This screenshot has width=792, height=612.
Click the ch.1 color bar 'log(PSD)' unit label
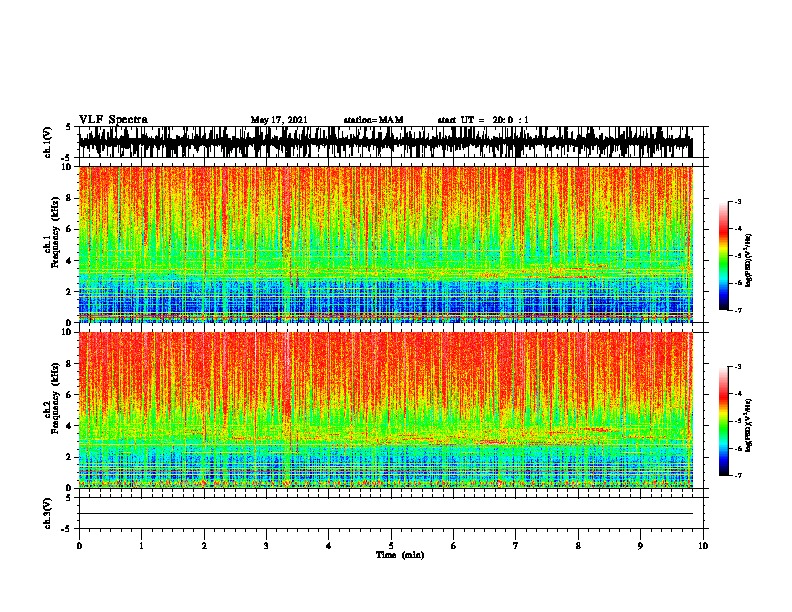749,260
